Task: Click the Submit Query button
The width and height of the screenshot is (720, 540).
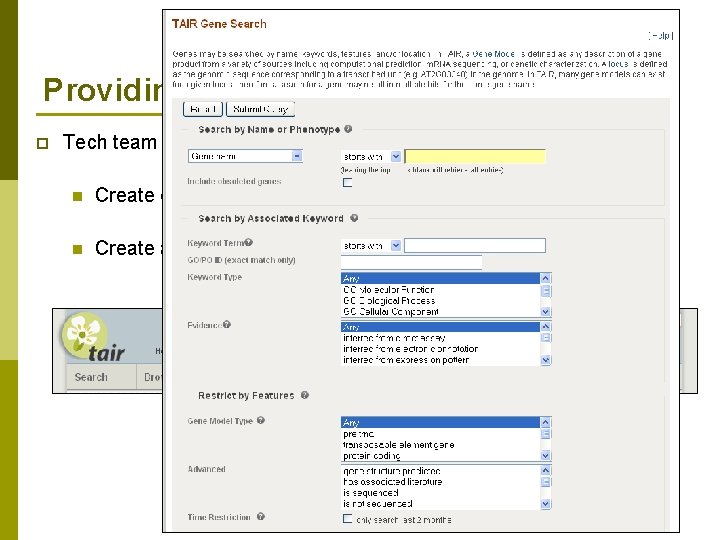Action: (x=260, y=109)
